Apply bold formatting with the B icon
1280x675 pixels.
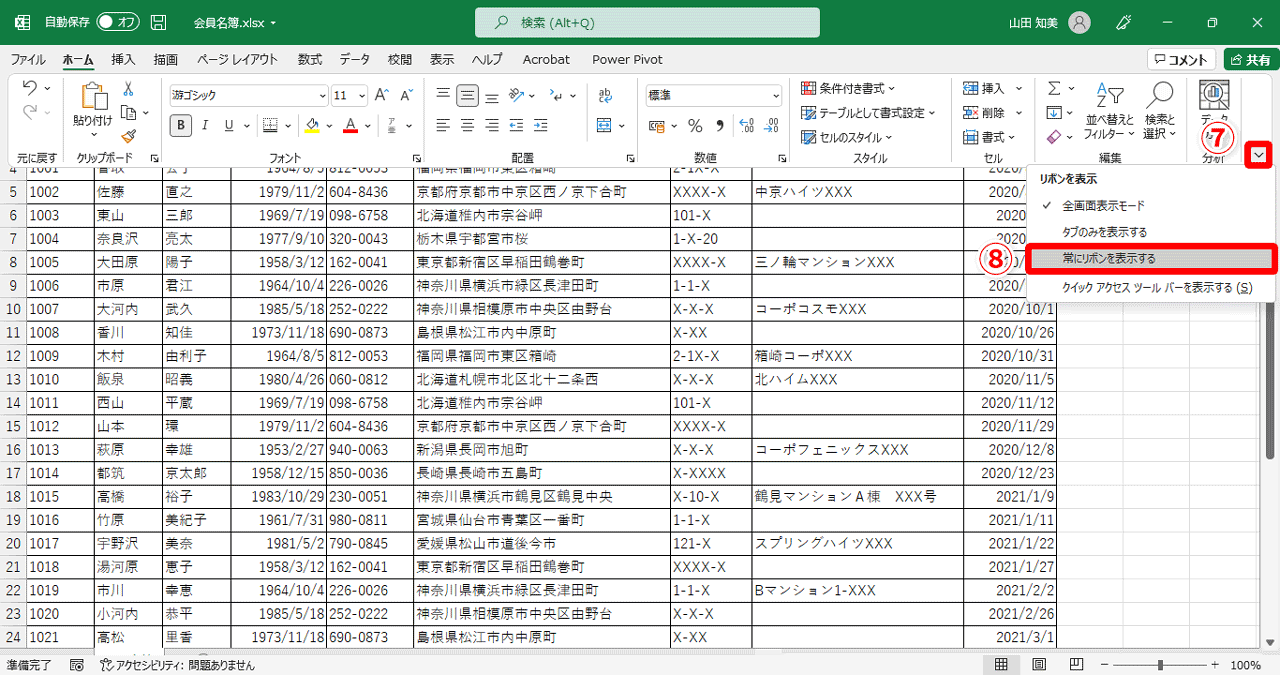pyautogui.click(x=180, y=125)
